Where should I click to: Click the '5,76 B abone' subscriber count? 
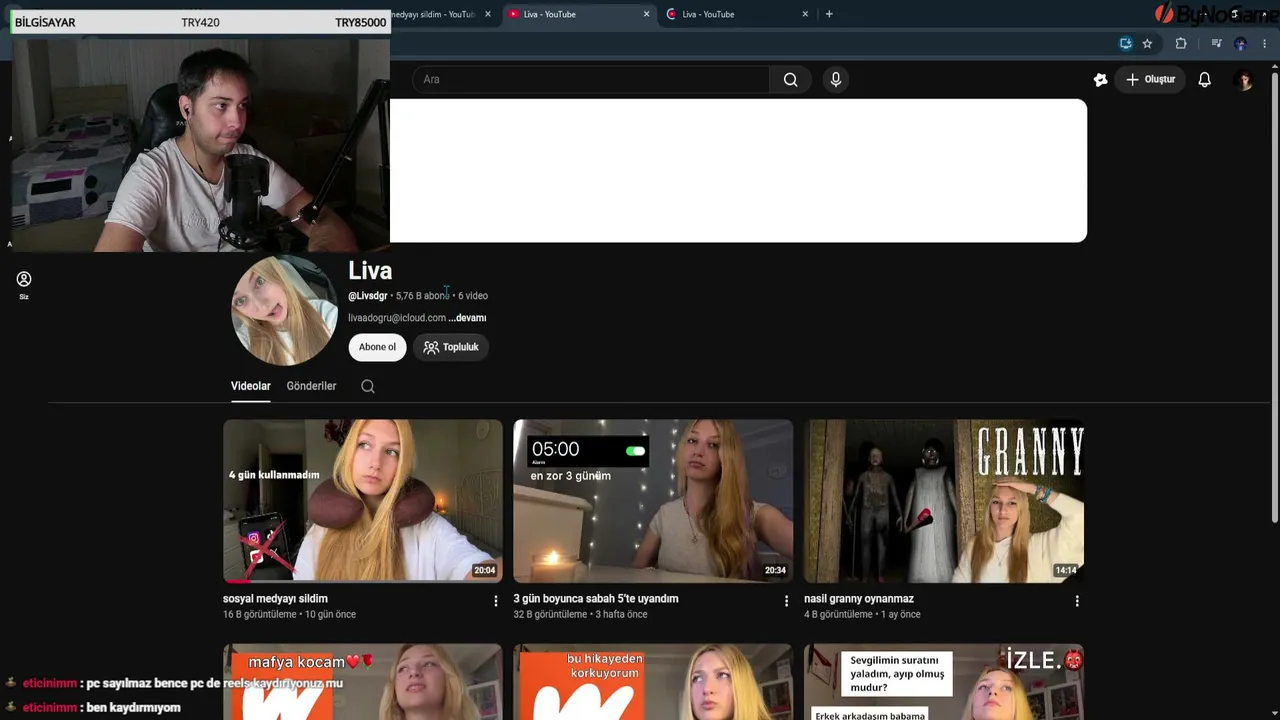pyautogui.click(x=423, y=296)
